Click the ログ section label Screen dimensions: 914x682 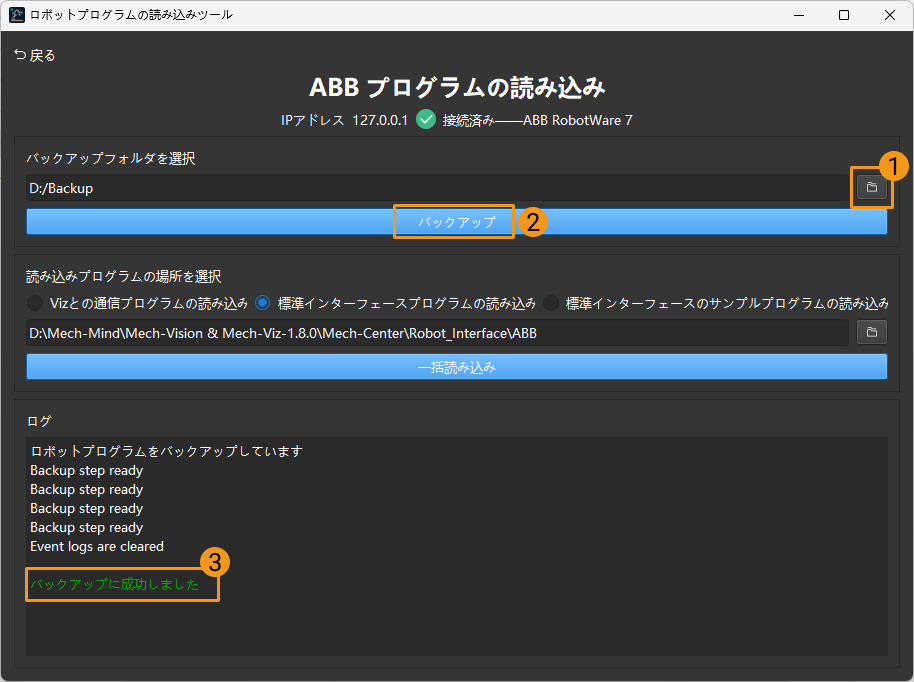[39, 421]
